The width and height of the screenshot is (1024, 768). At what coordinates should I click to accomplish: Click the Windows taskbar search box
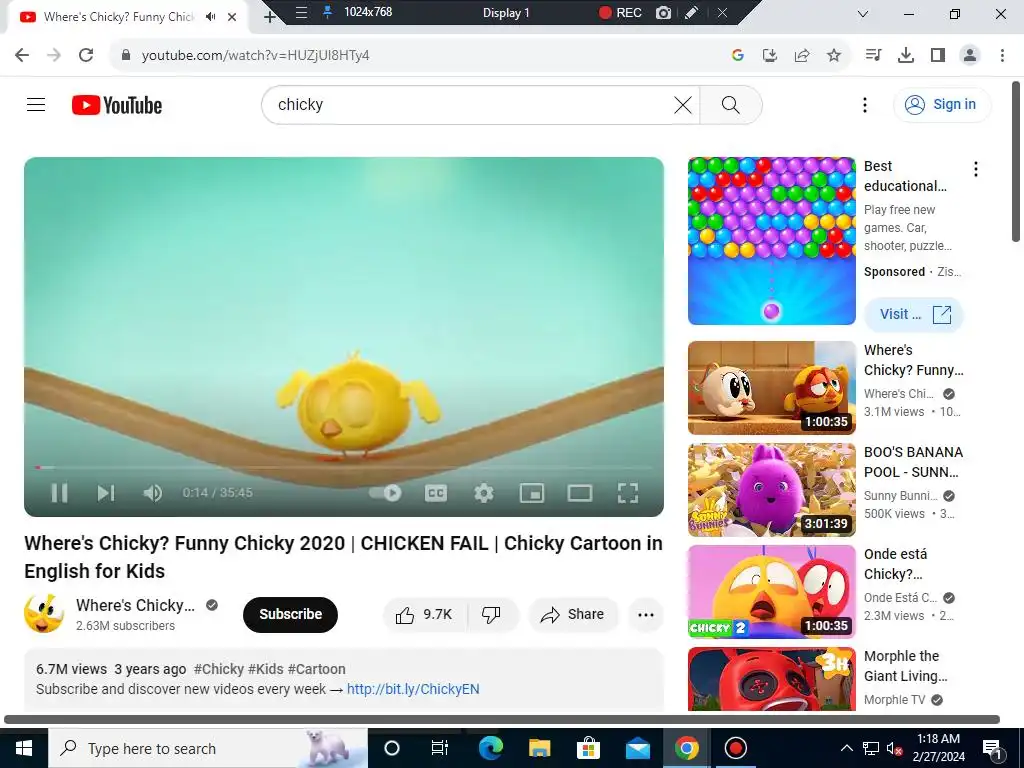tap(208, 748)
